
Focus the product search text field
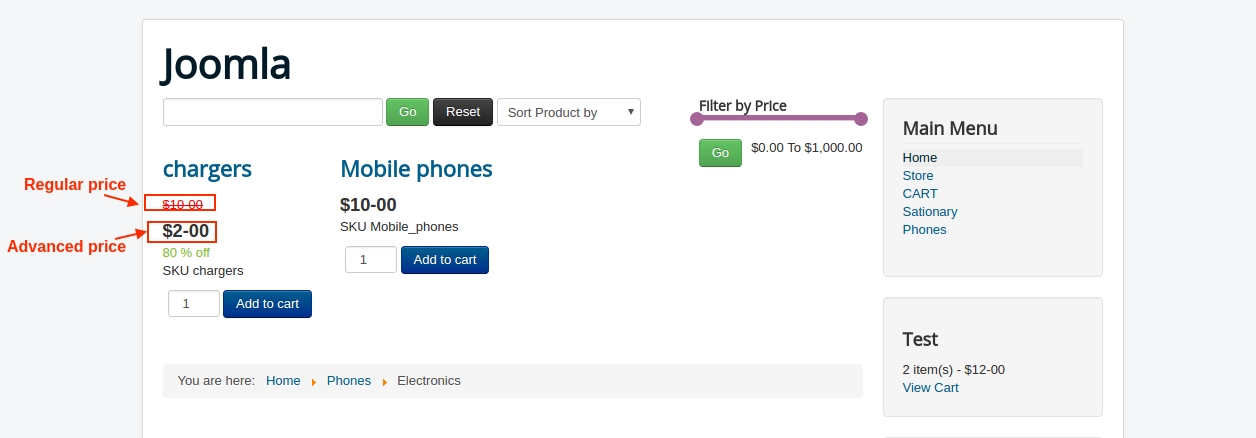[273, 112]
